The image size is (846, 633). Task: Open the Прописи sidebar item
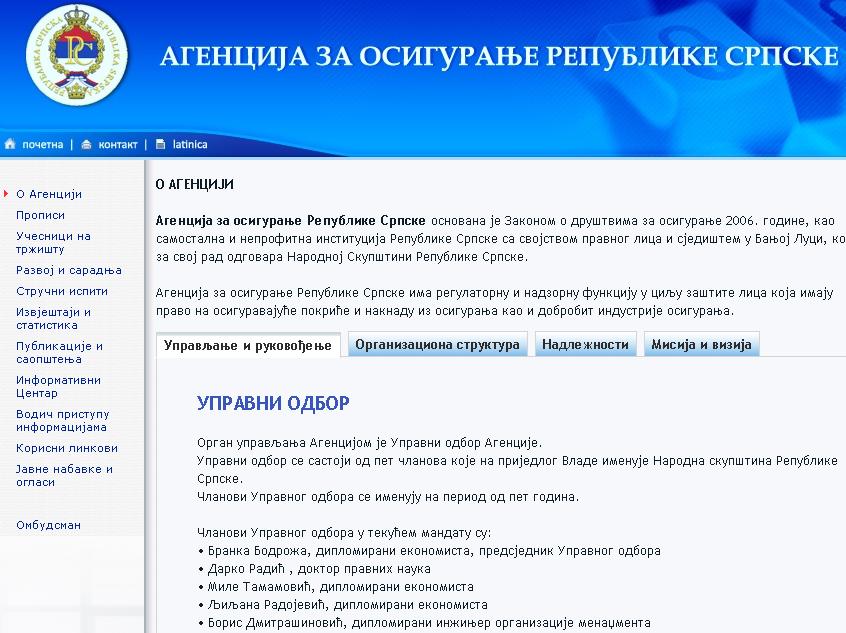pyautogui.click(x=40, y=215)
